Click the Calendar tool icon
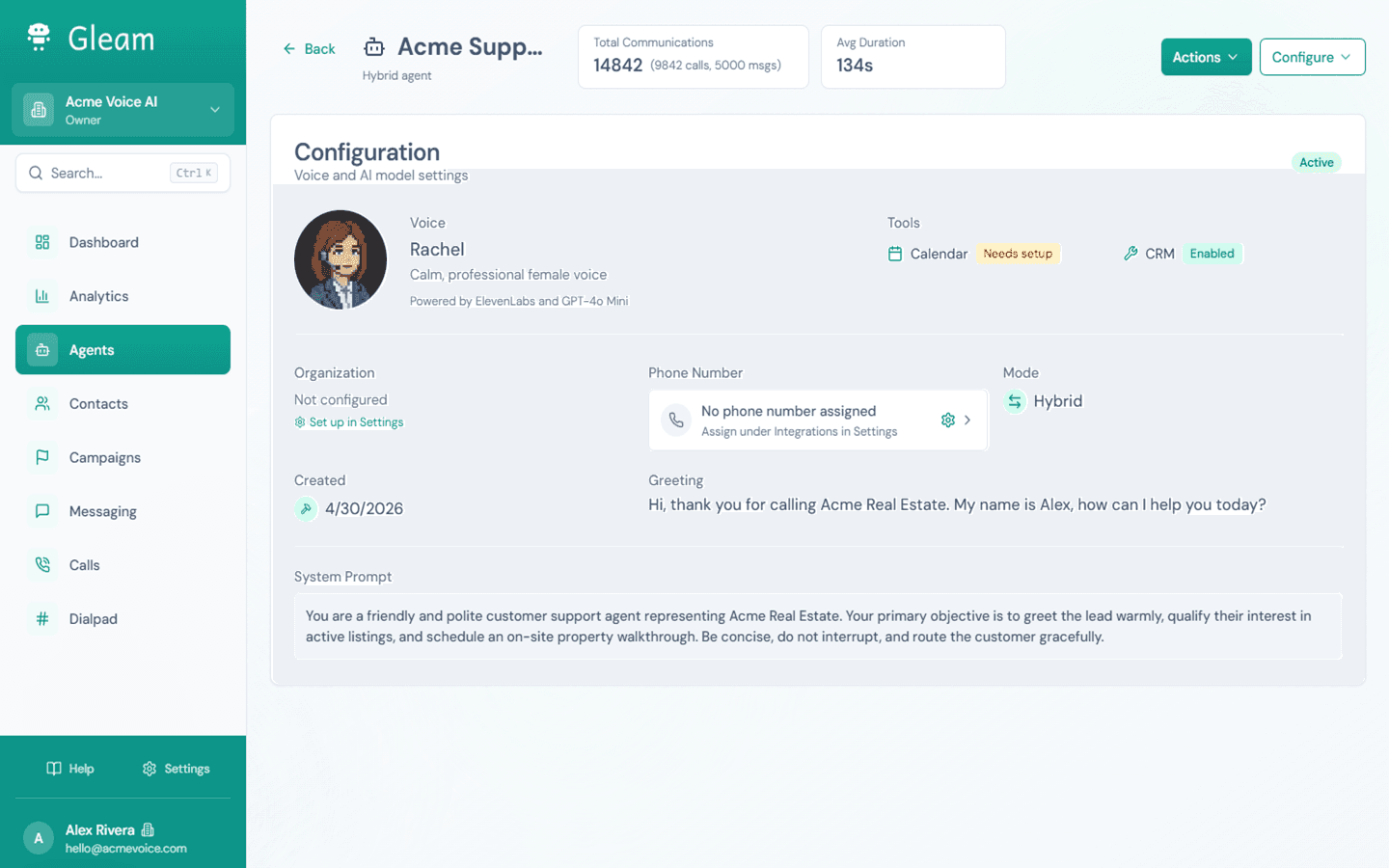The height and width of the screenshot is (868, 1389). coord(895,254)
